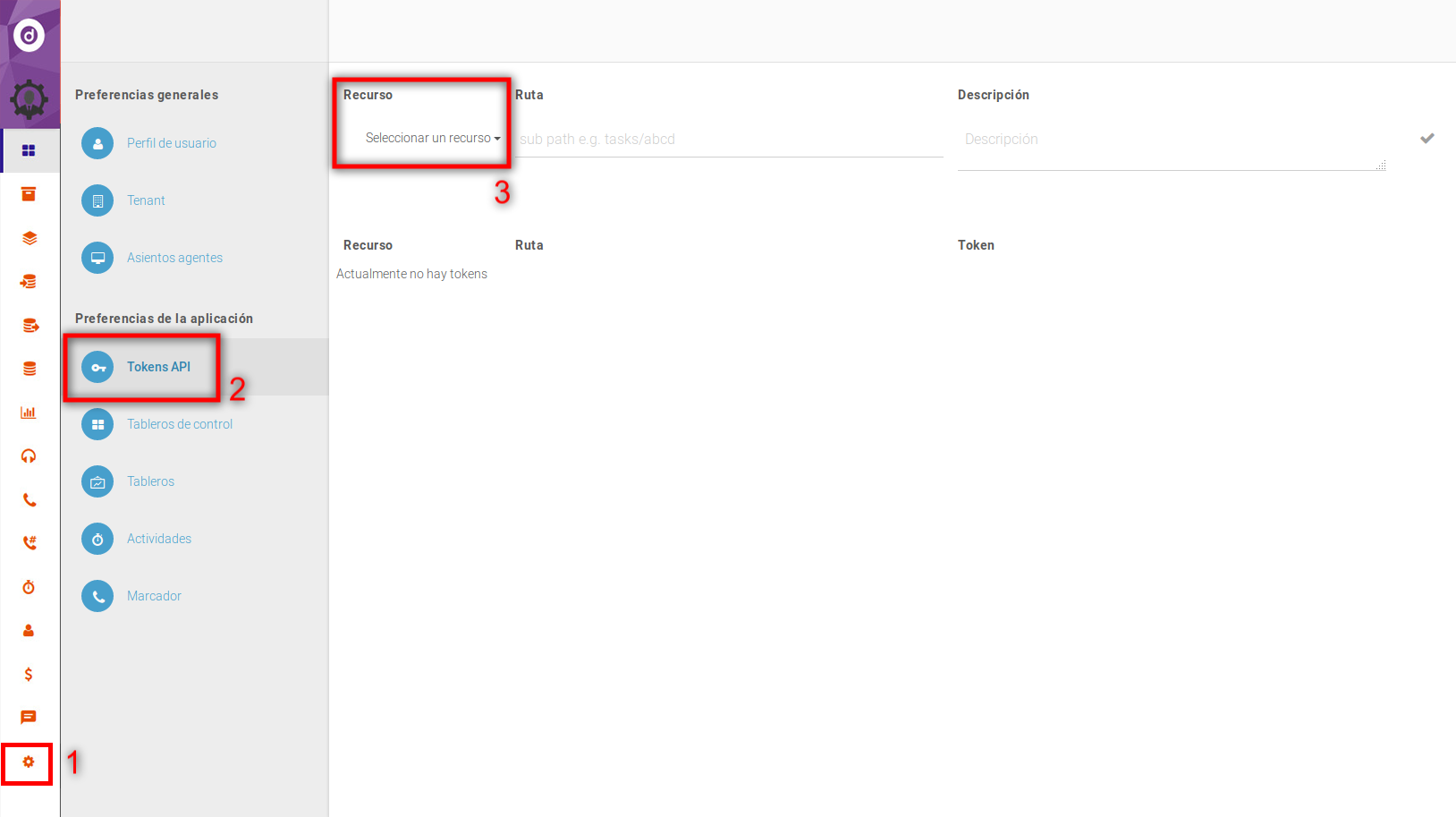Select Asientos agentes option

point(174,258)
